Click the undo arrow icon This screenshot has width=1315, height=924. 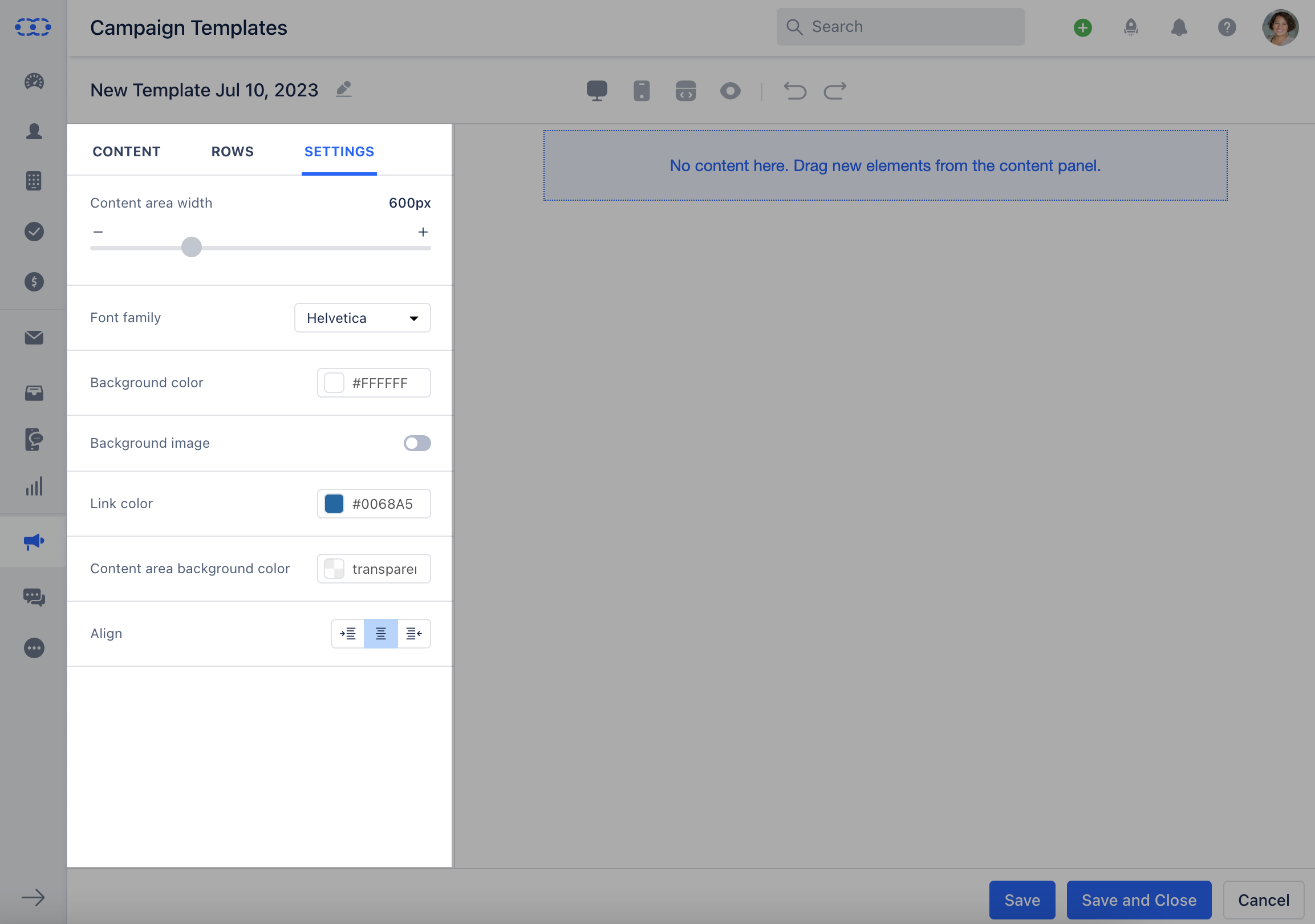tap(794, 91)
